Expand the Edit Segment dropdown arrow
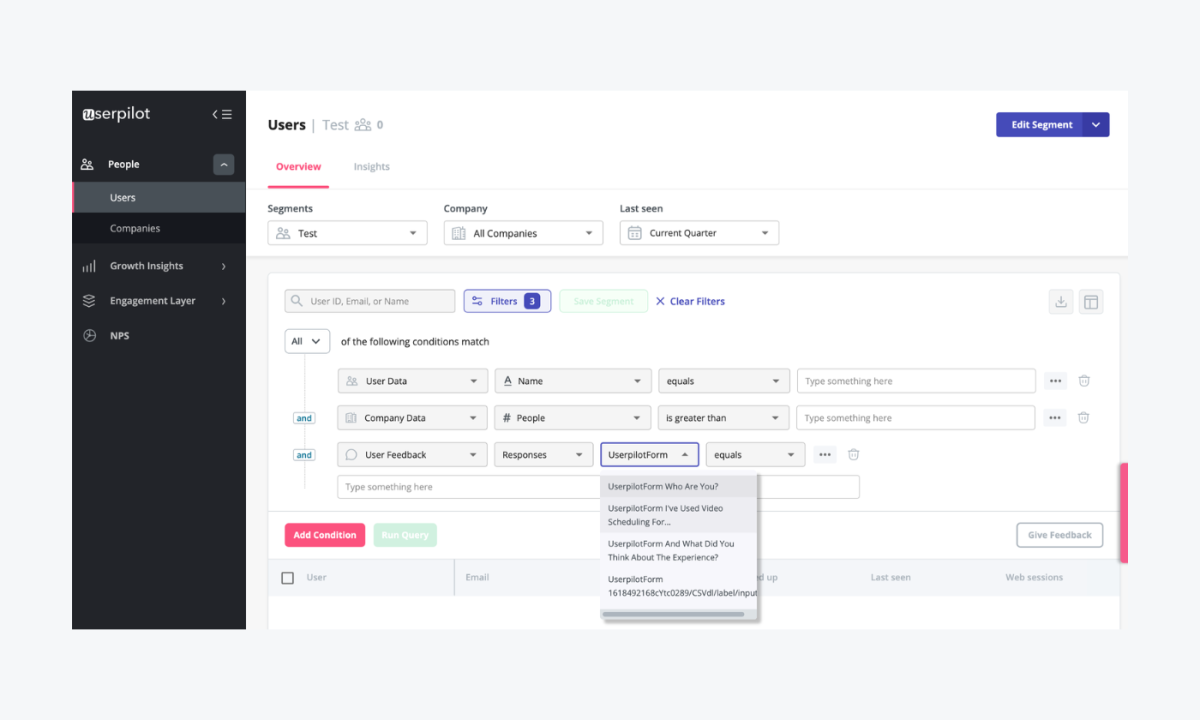 click(1096, 124)
